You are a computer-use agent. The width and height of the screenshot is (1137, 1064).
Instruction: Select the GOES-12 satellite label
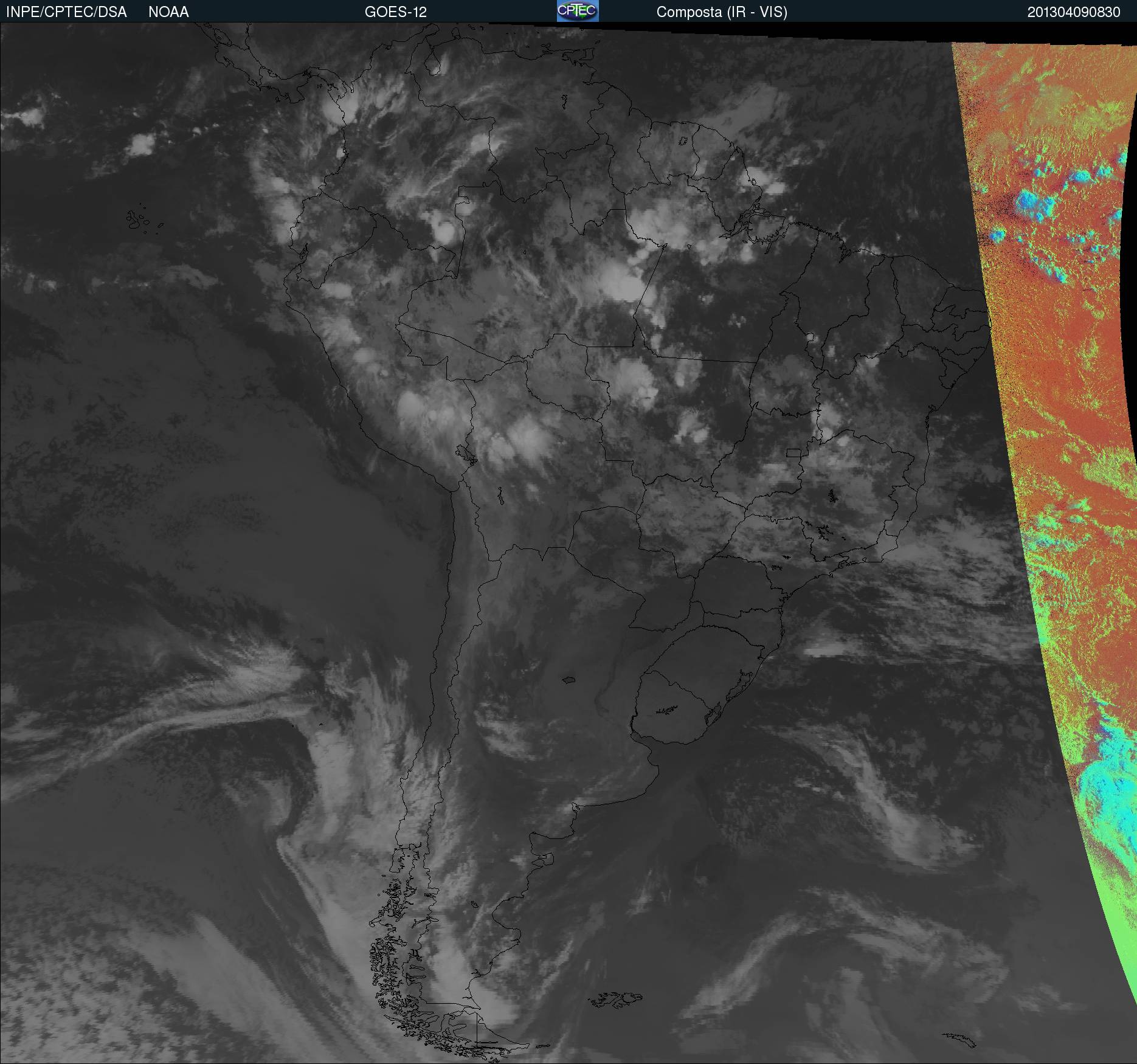[x=395, y=12]
